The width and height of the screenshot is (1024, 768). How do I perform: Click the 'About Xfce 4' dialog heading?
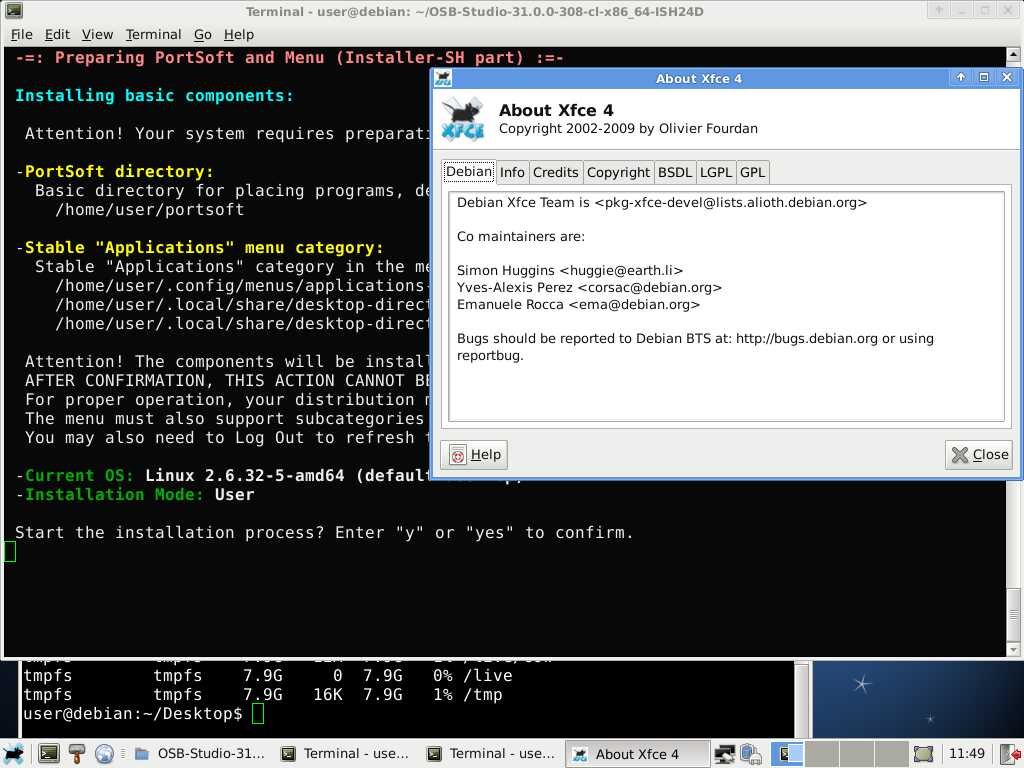[x=556, y=110]
